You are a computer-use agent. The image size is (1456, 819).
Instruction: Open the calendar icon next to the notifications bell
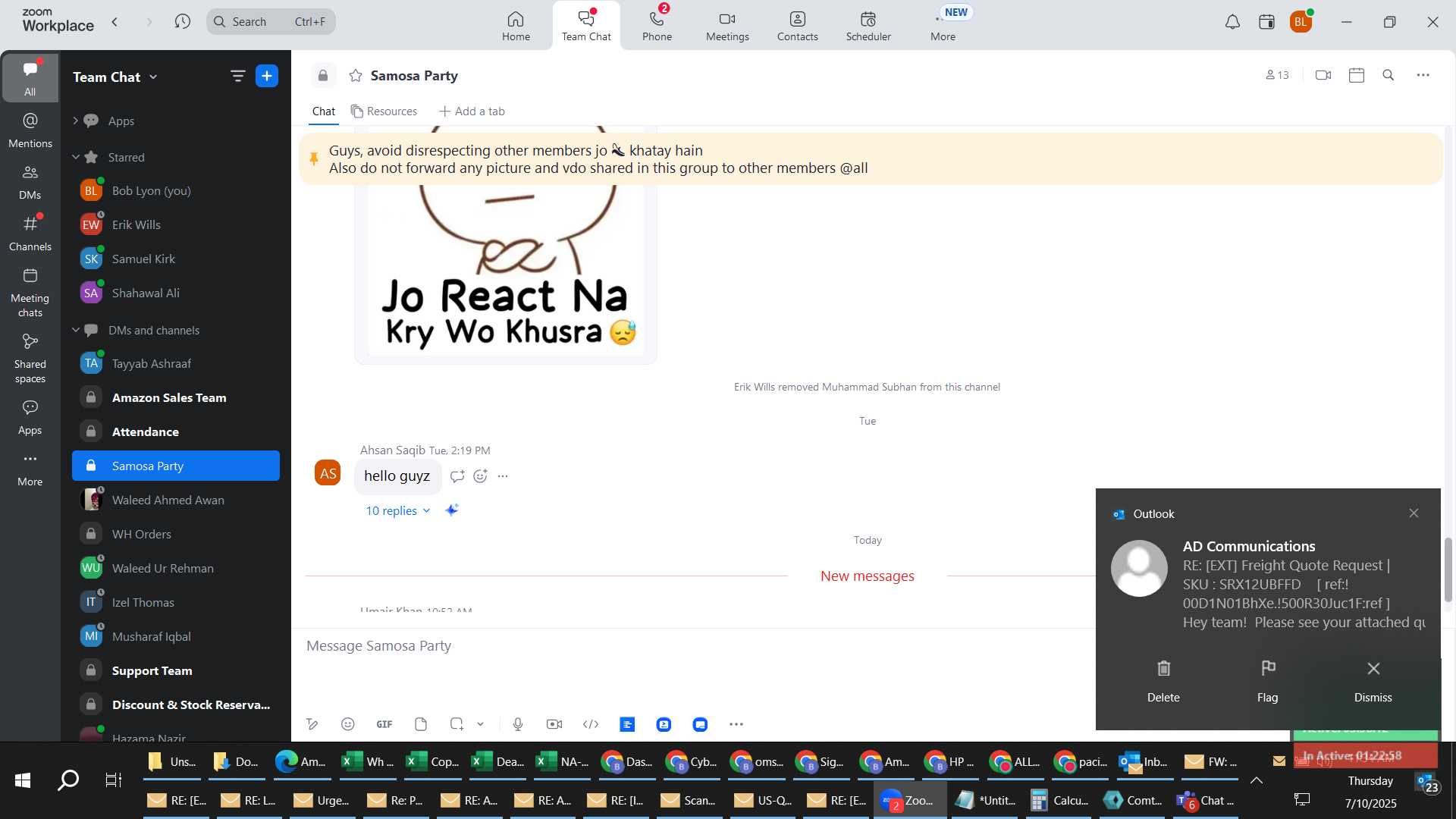pos(1266,22)
